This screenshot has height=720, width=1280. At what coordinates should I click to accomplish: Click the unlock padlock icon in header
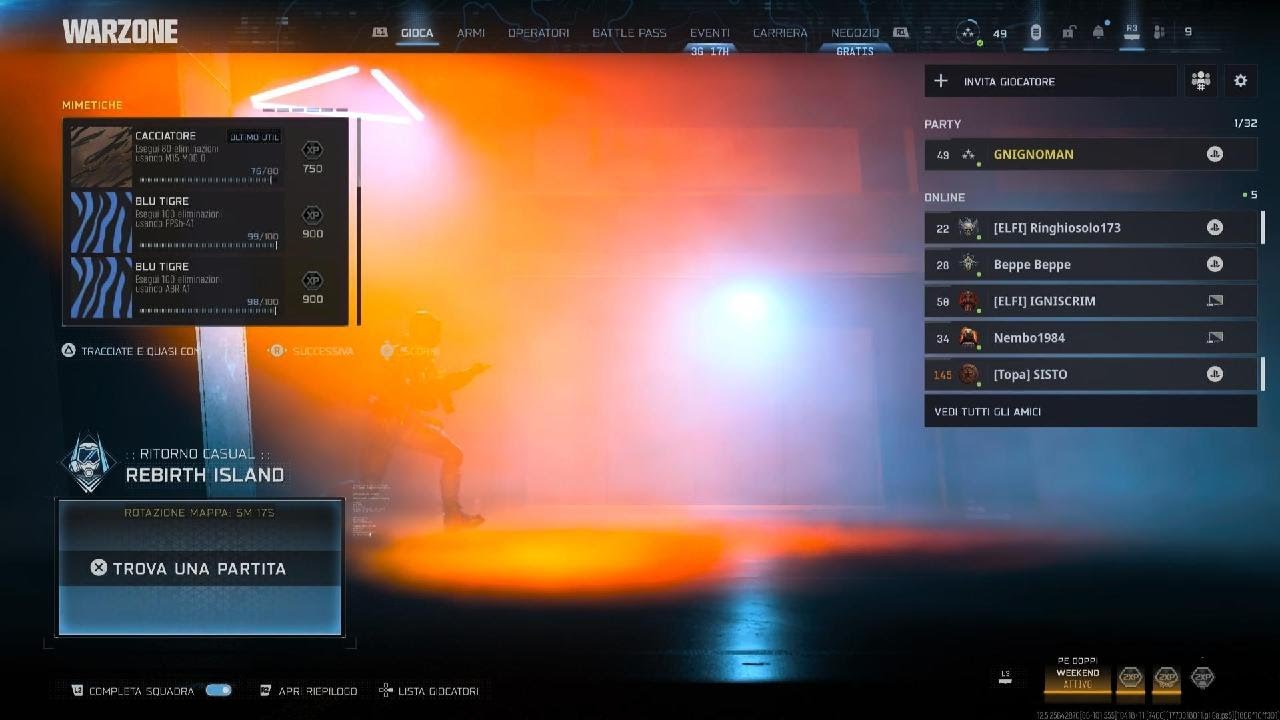1068,32
